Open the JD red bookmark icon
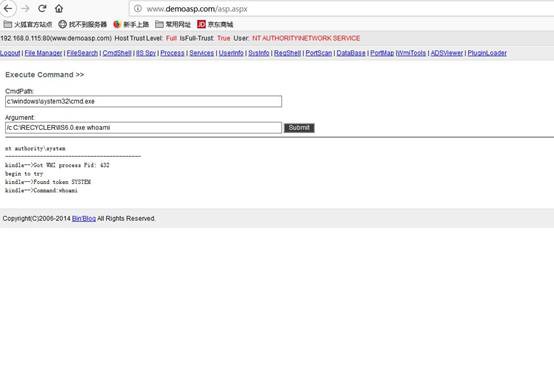554x382 pixels. click(x=201, y=24)
